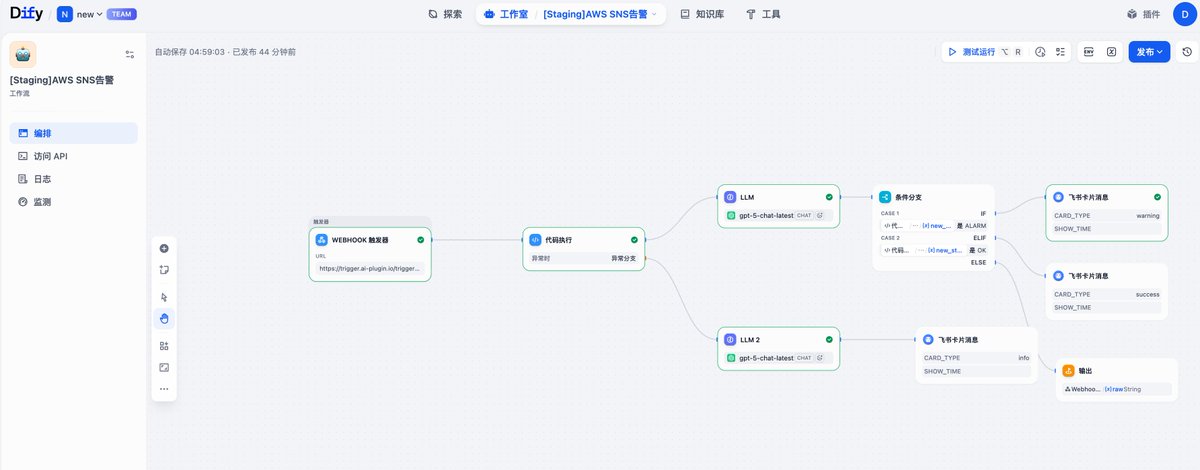The width and height of the screenshot is (1200, 470).
Task: Open the 插件 plugins page
Action: pos(1143,15)
